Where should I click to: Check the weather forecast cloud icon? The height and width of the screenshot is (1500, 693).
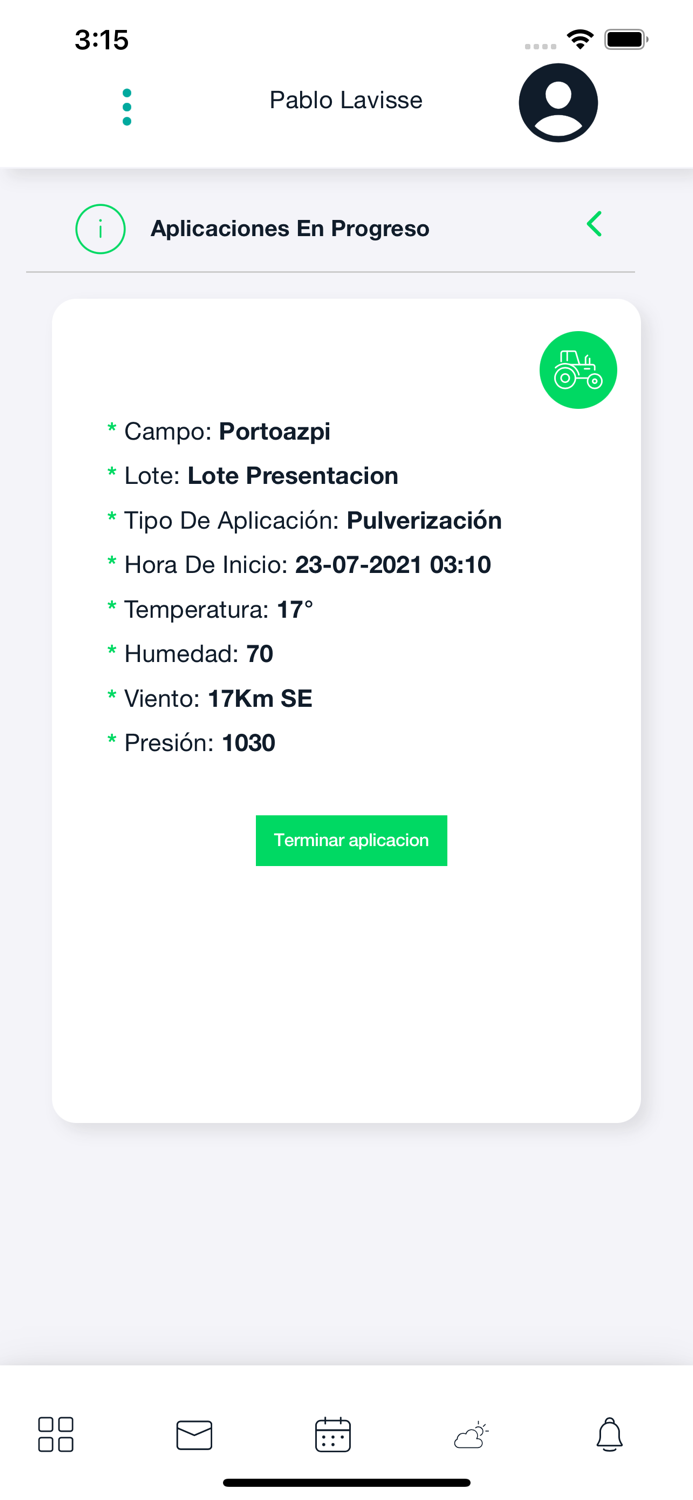point(471,1434)
